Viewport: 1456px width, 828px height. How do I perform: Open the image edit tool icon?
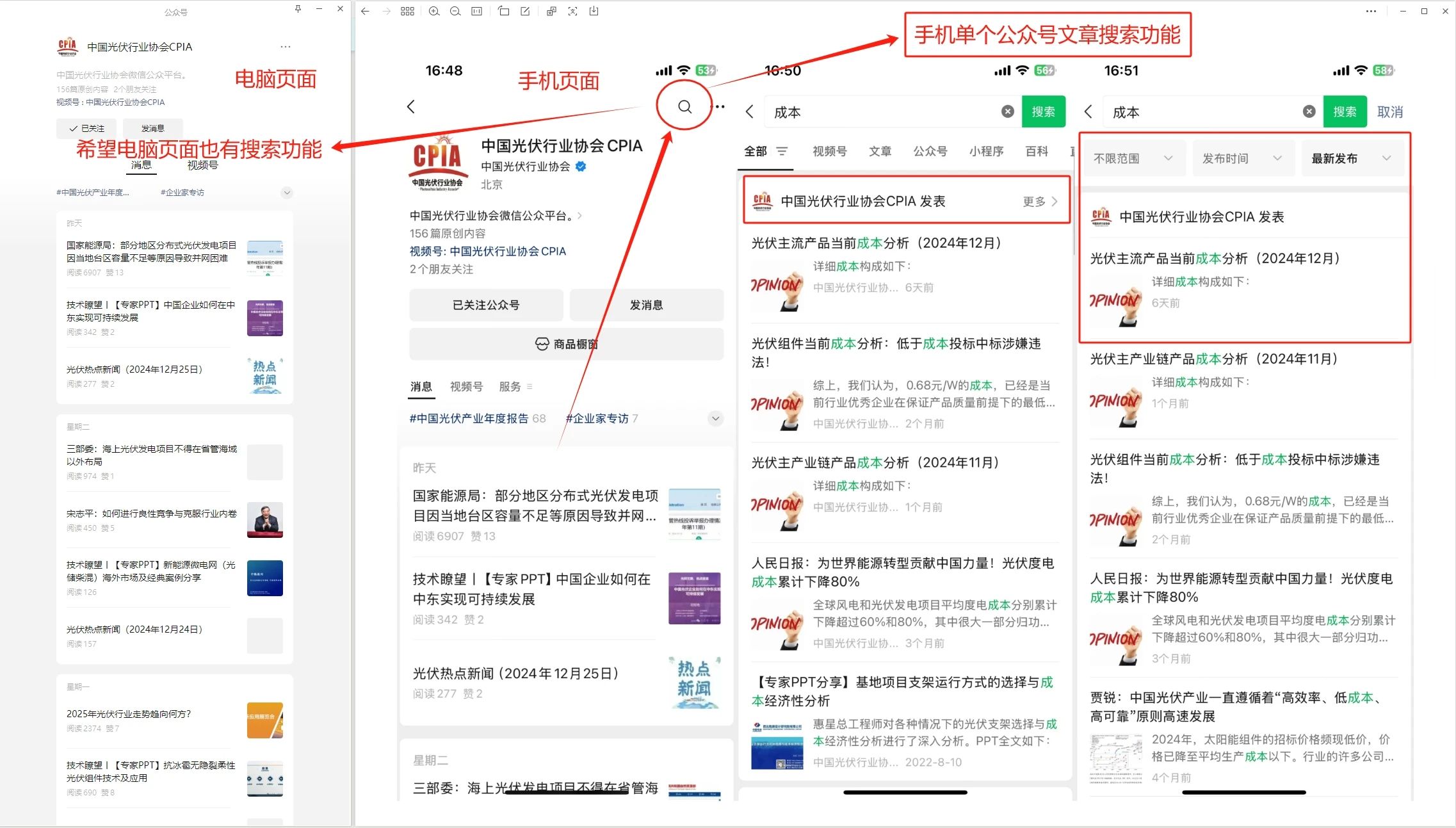pyautogui.click(x=525, y=11)
